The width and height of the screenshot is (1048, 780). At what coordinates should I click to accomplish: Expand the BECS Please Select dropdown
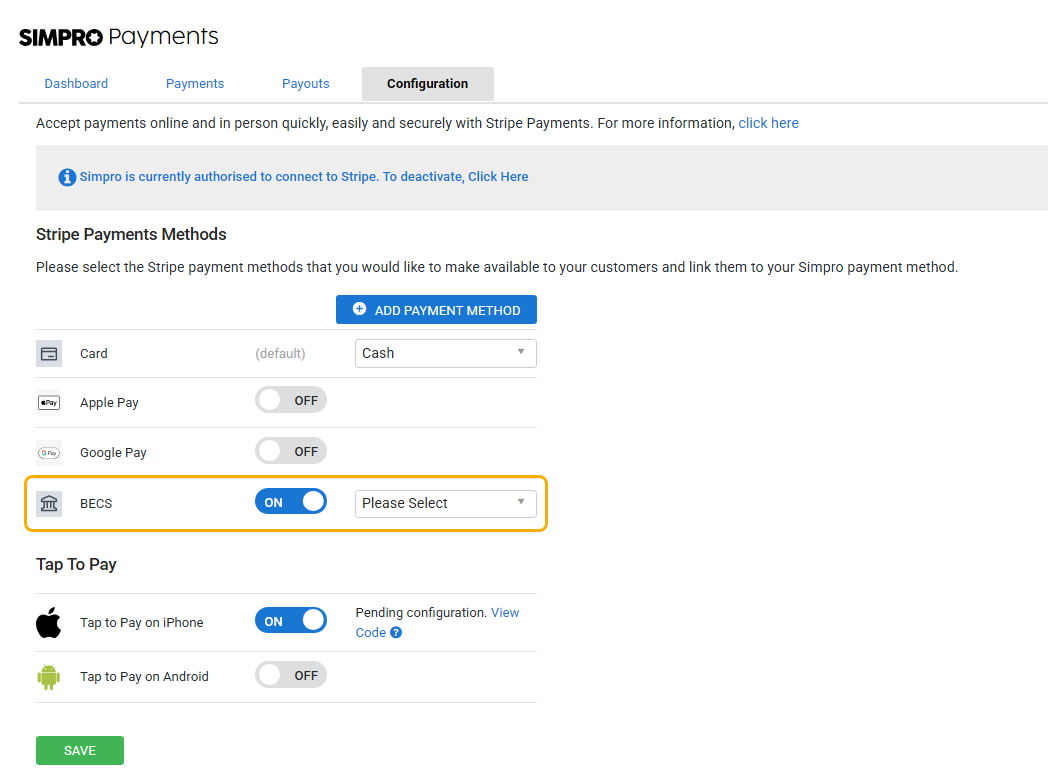445,503
